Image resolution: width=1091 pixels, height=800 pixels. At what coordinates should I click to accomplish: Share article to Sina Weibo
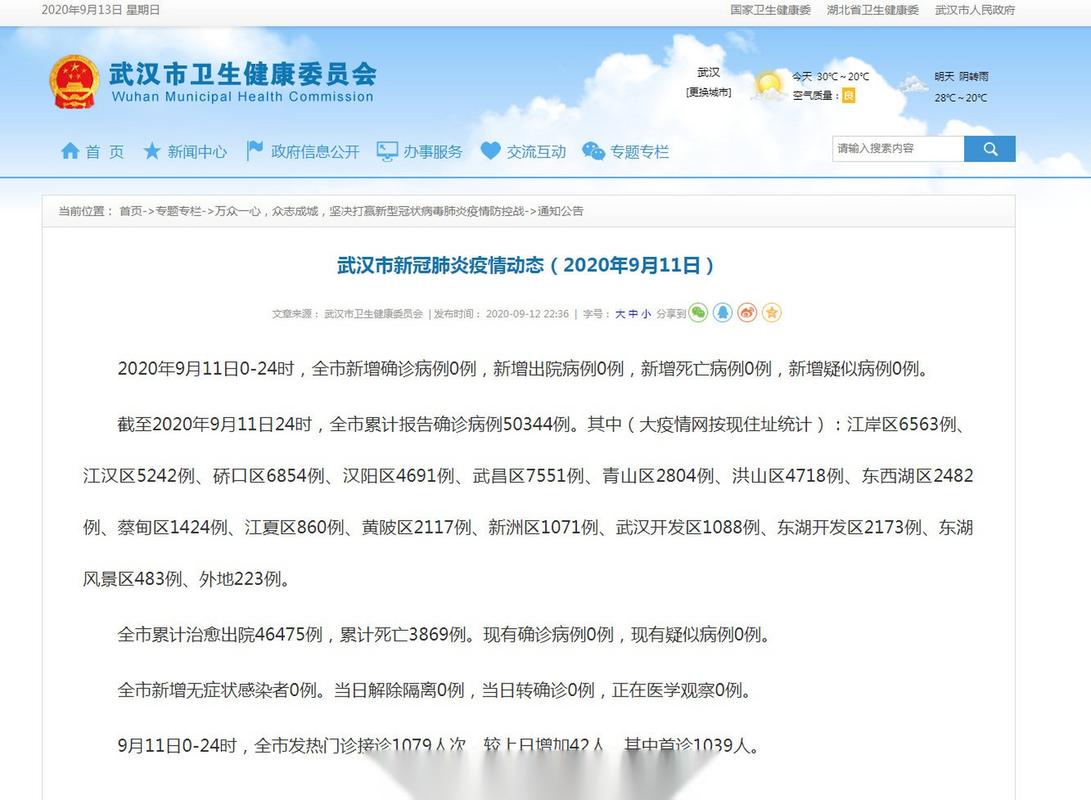[x=747, y=312]
